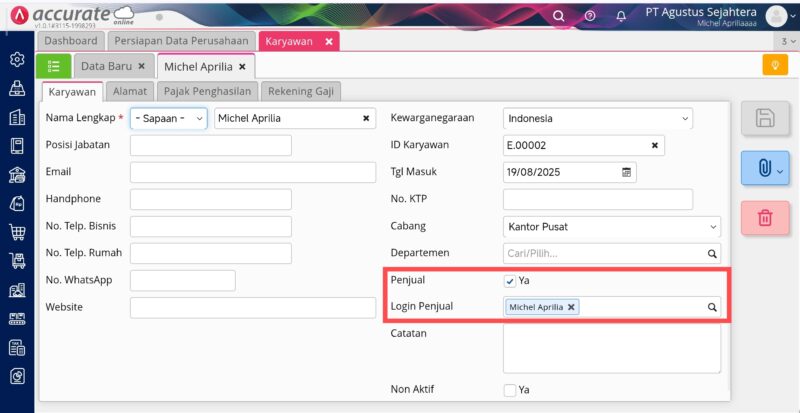The height and width of the screenshot is (413, 800).
Task: Click the green list view icon
Action: coord(53,66)
